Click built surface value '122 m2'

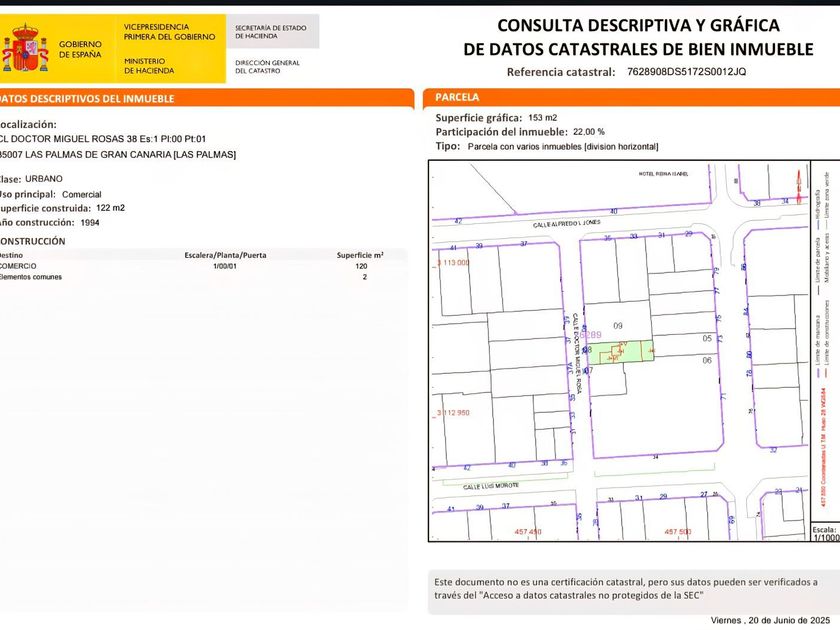coord(110,208)
